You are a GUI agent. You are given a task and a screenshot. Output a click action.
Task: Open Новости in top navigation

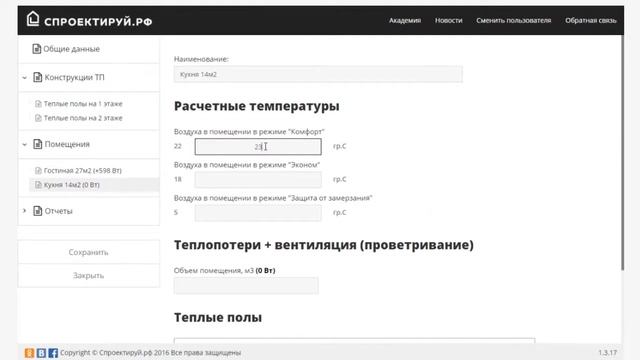coord(449,20)
